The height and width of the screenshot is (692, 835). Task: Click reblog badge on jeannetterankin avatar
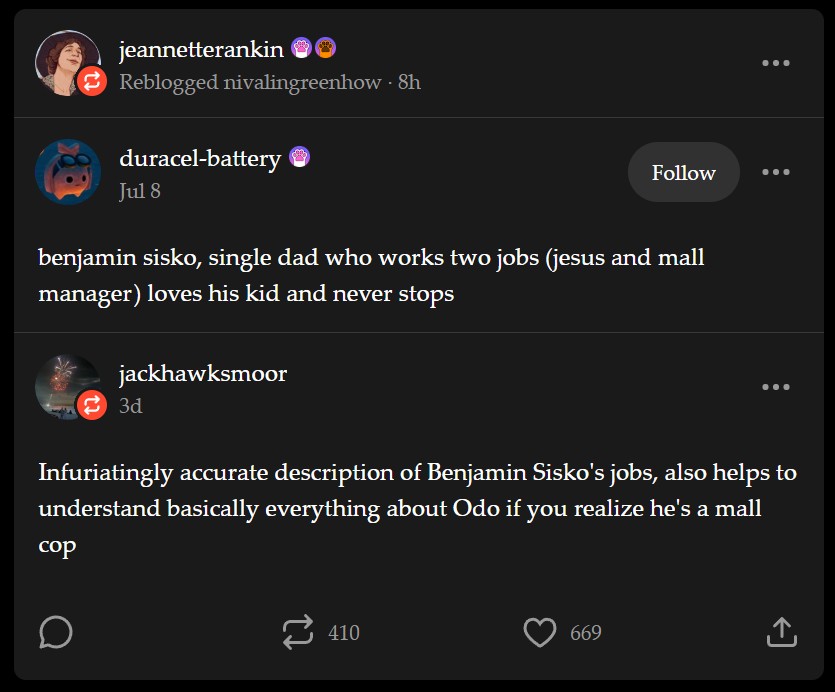92,80
